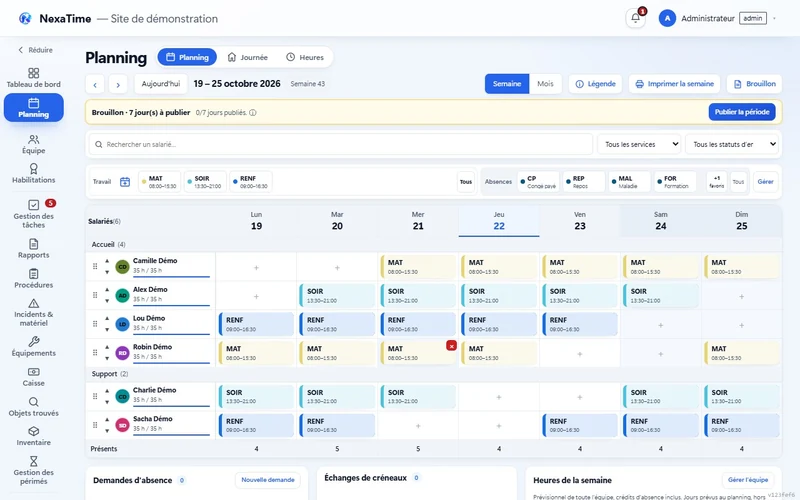Click the drag handle for Sacha Démo
Image resolution: width=800 pixels, height=500 pixels.
pos(95,424)
